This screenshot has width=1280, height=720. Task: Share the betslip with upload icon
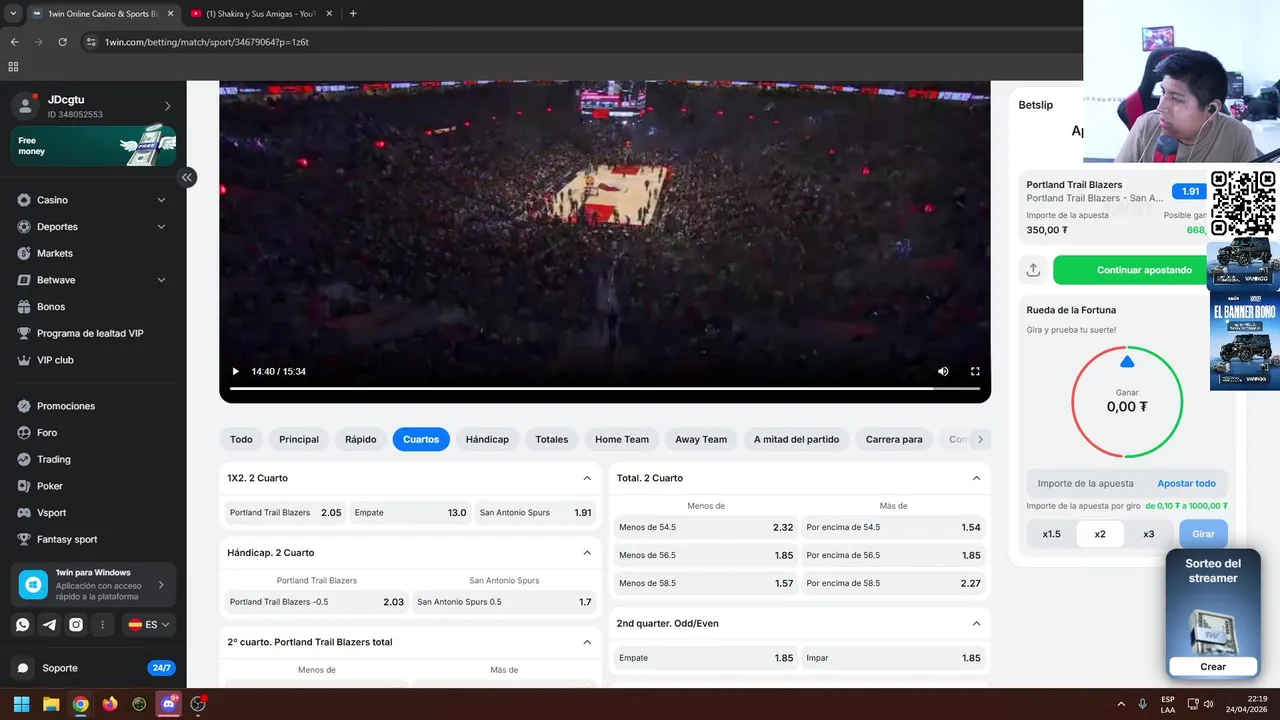[1033, 270]
